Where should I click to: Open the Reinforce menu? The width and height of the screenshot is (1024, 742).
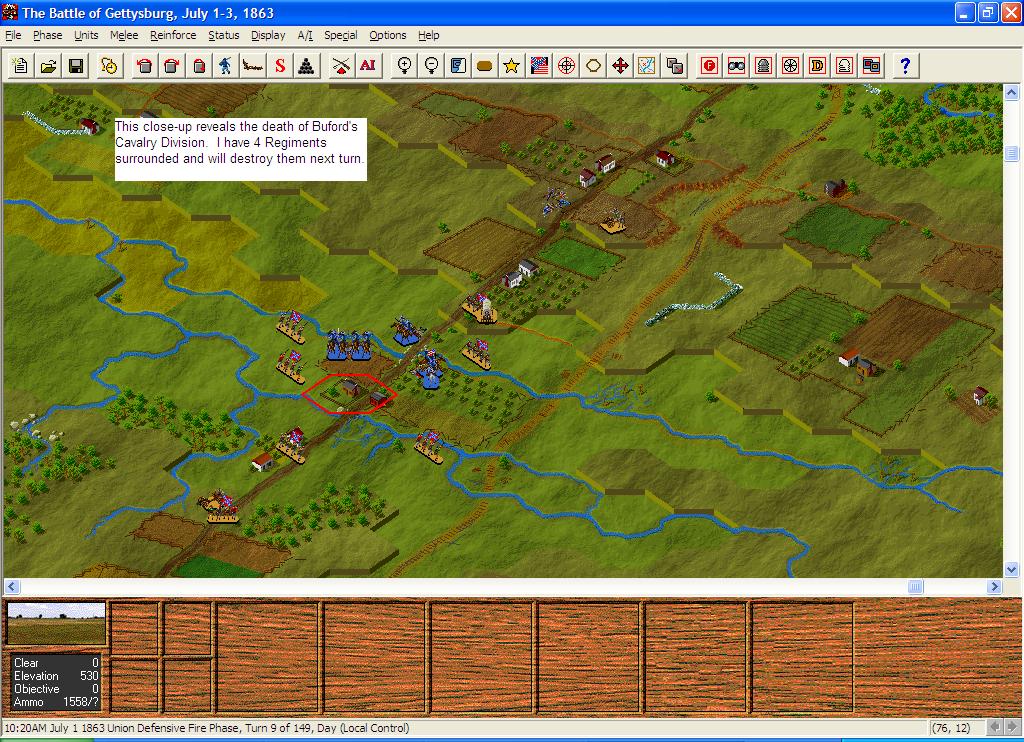[173, 35]
